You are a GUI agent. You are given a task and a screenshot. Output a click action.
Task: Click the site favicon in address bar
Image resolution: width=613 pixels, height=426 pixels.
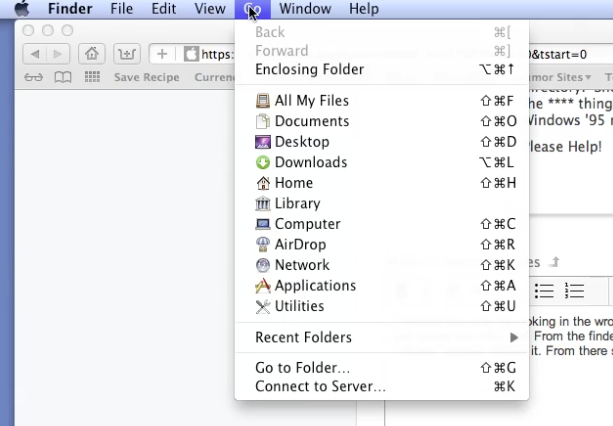[x=191, y=54]
